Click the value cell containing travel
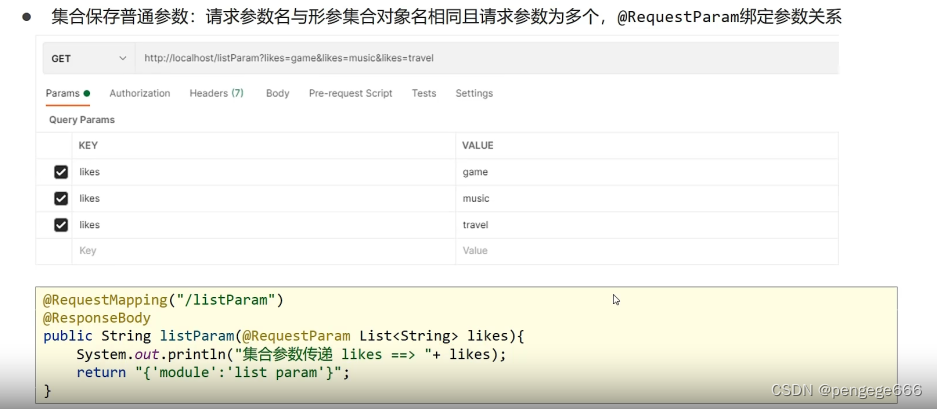 (647, 225)
